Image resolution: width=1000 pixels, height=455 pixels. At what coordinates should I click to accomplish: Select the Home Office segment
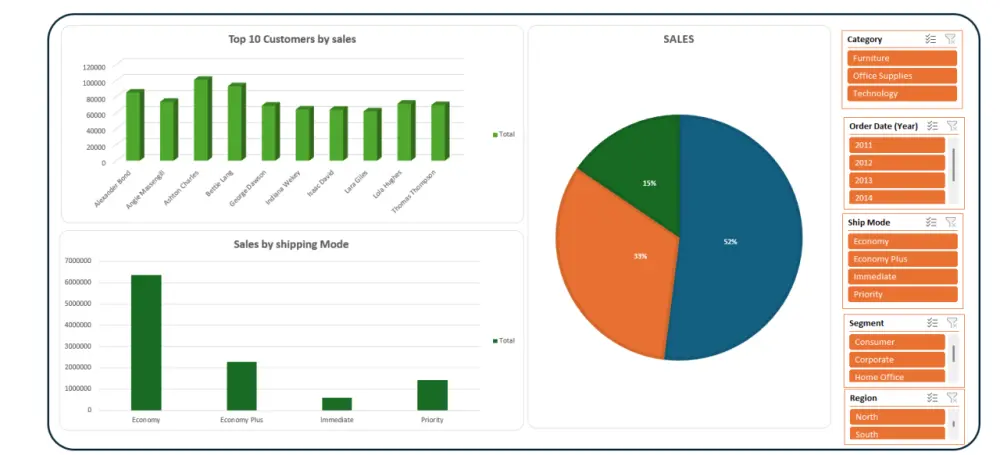pyautogui.click(x=897, y=376)
